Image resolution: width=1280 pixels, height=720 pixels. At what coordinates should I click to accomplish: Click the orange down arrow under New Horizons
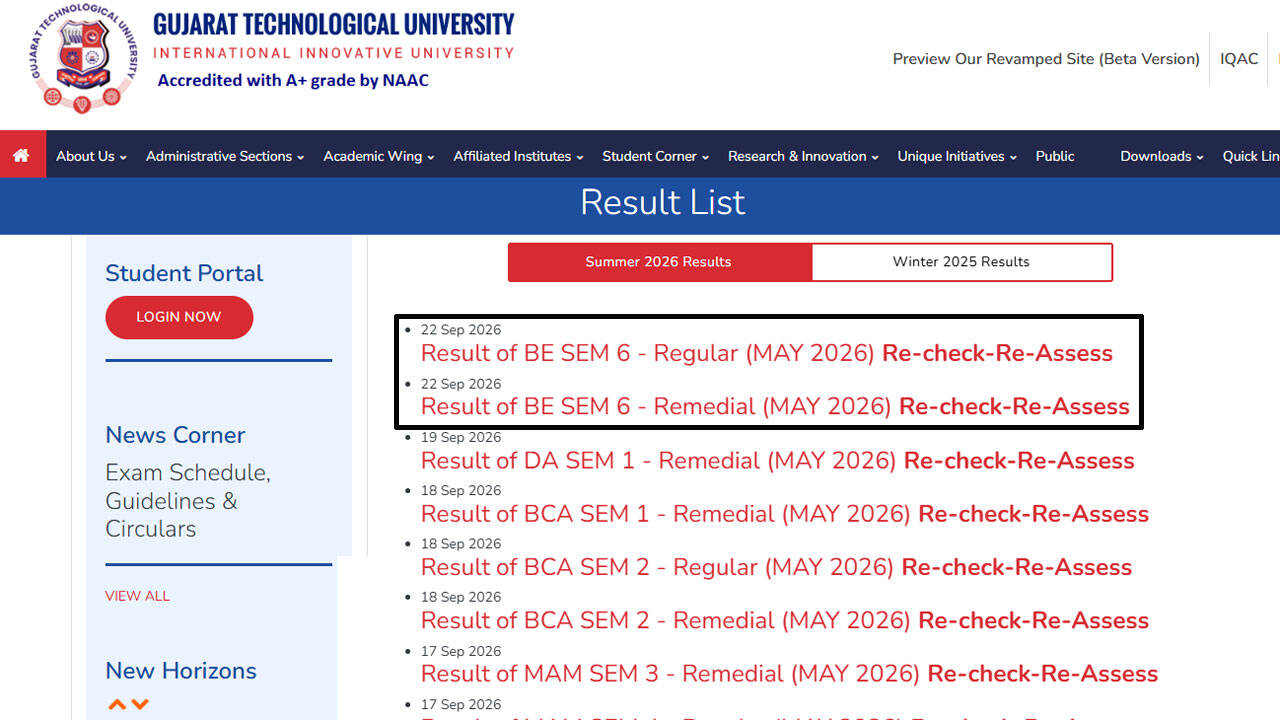140,704
